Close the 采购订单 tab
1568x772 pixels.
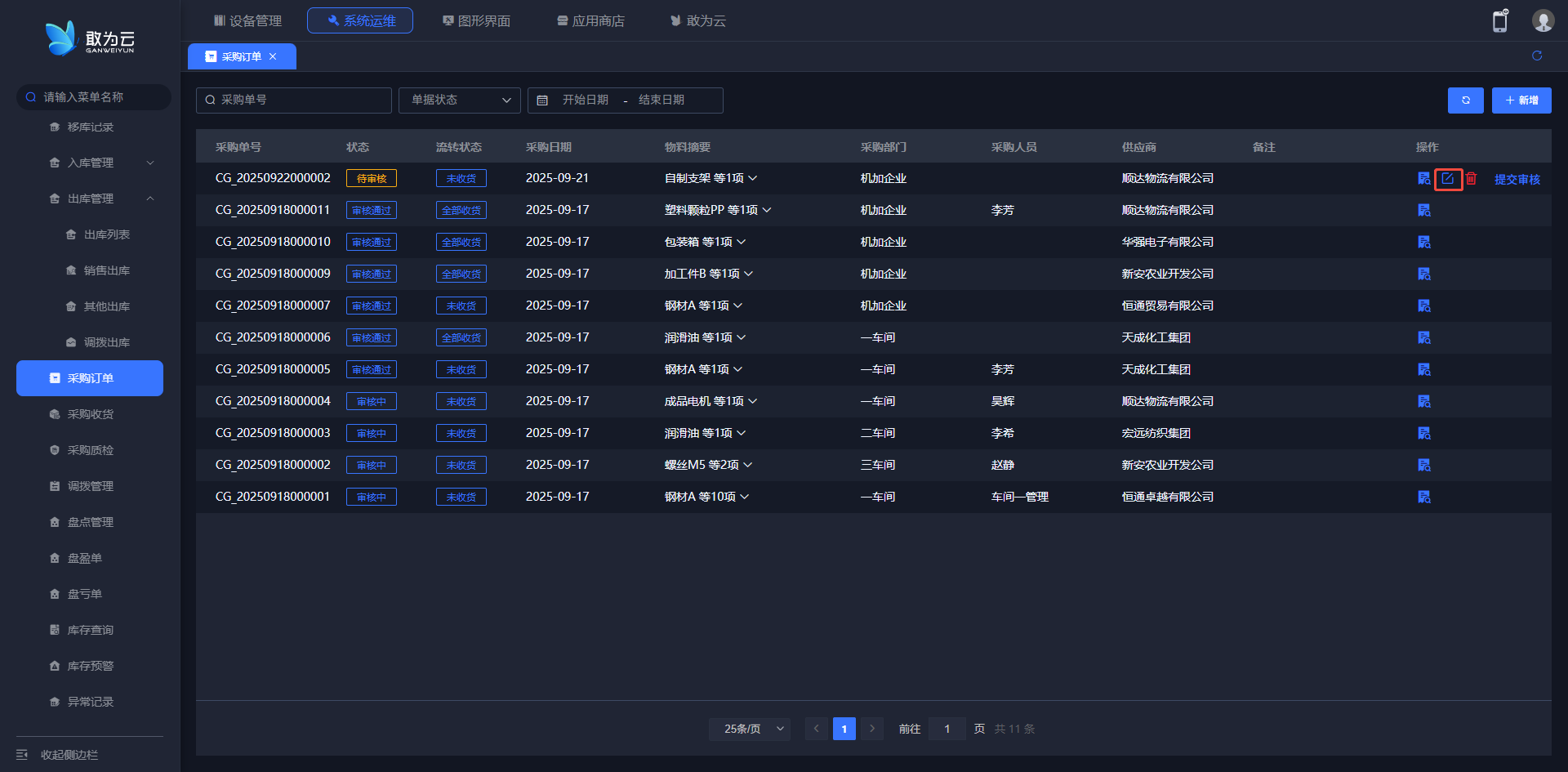273,57
